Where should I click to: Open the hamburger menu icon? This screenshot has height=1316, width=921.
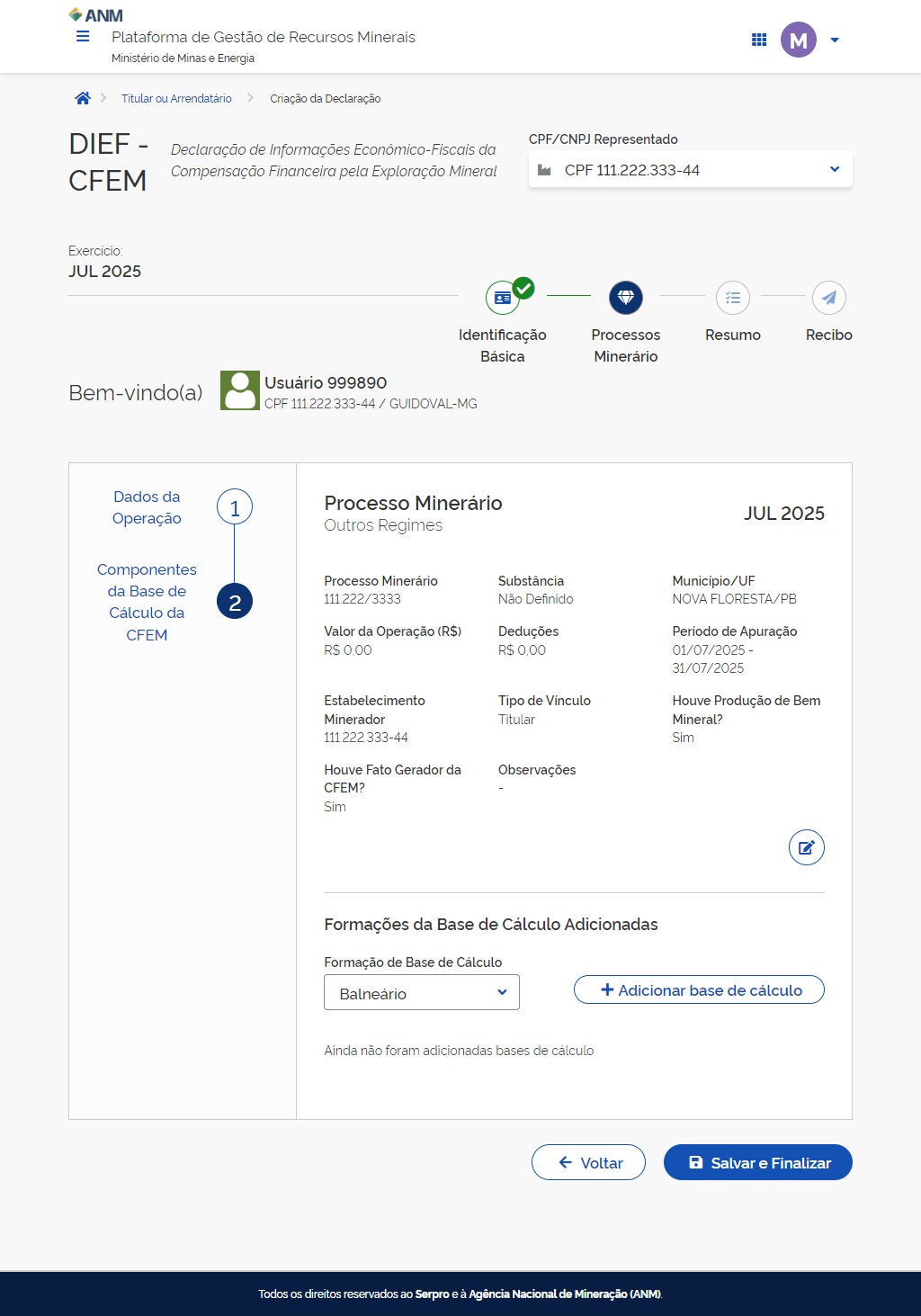[x=83, y=37]
